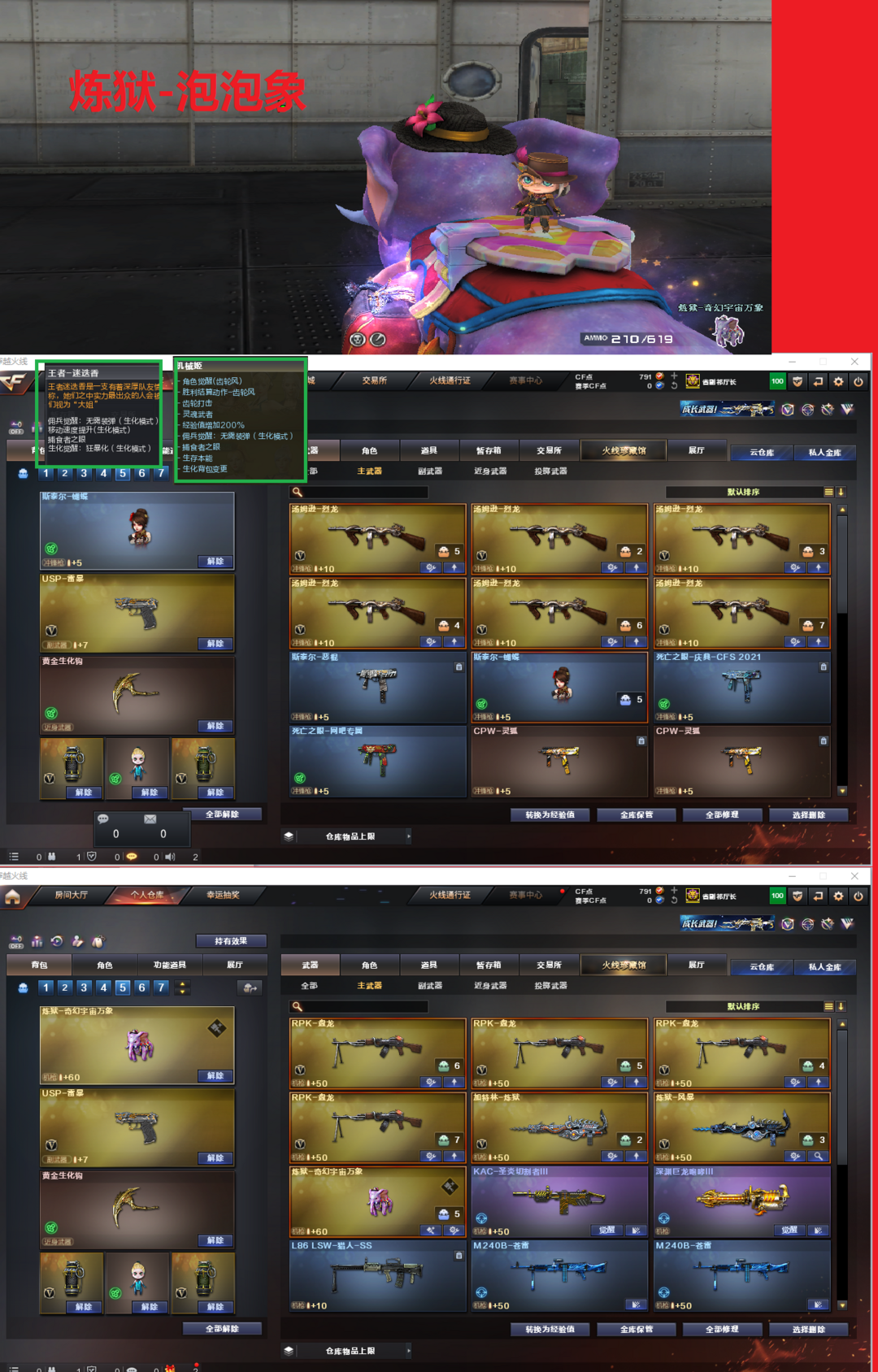Click the V emblem icon below upper header
Screen dimensions: 878x1372
[847, 409]
